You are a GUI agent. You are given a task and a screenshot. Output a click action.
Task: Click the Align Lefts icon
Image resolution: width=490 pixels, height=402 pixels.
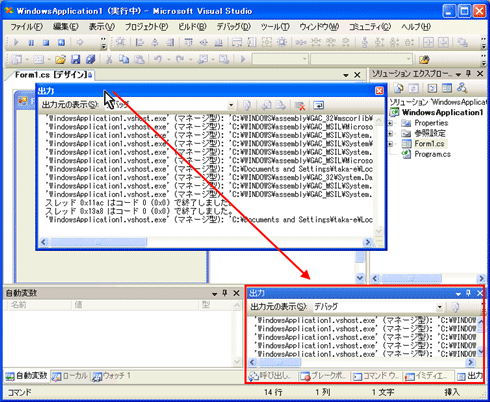point(140,42)
